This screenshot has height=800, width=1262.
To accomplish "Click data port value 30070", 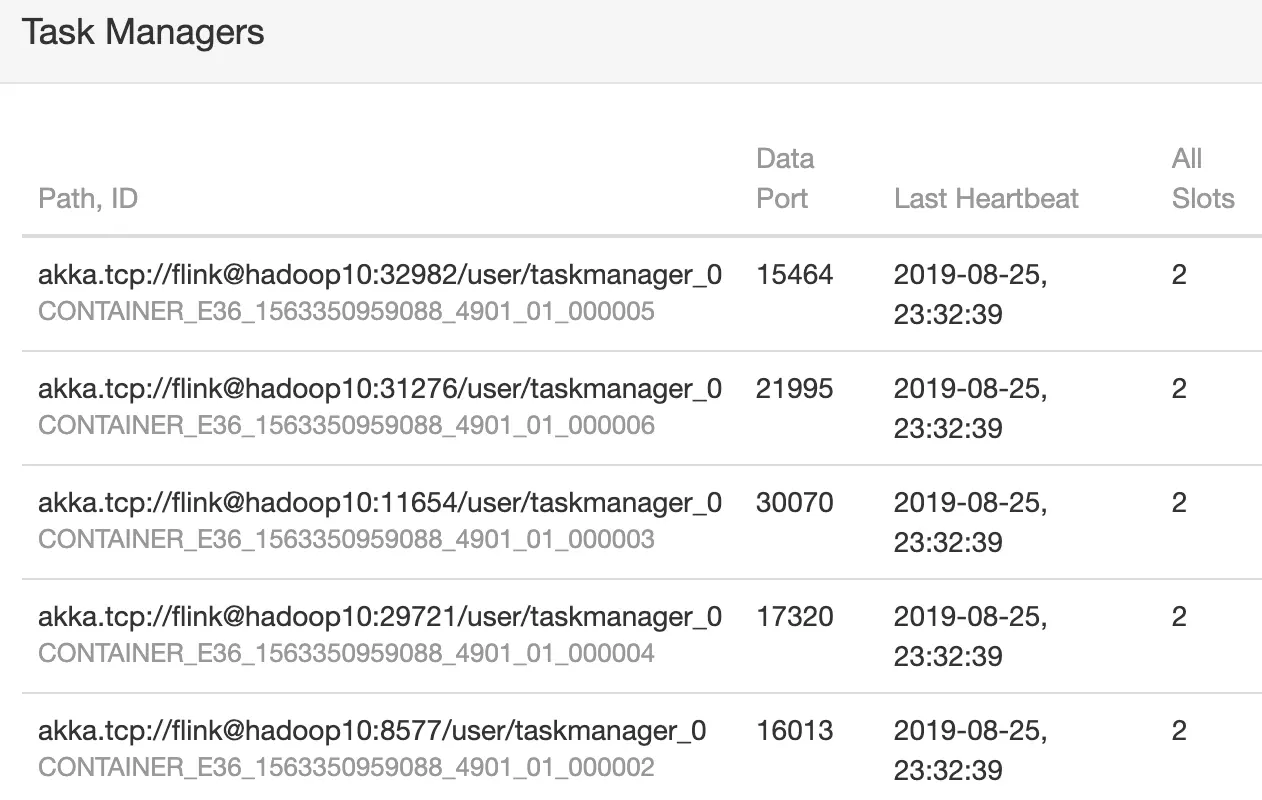I will pyautogui.click(x=794, y=503).
